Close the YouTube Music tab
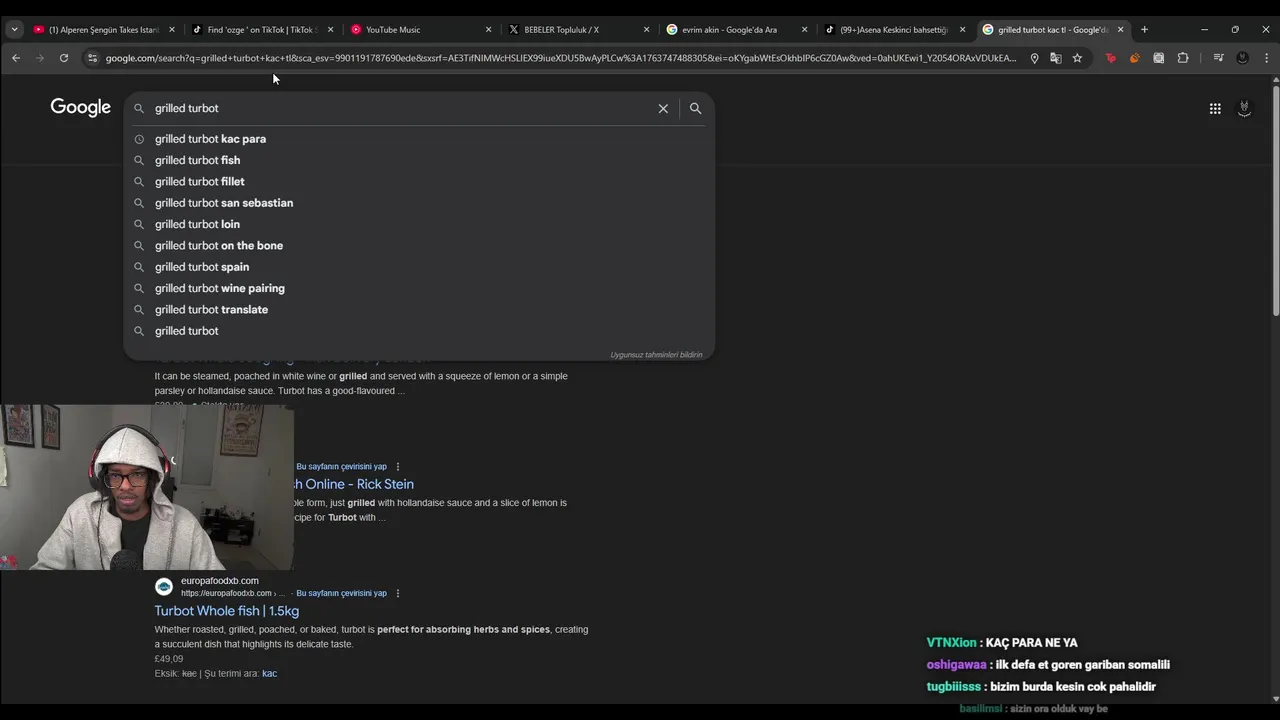 (x=488, y=30)
